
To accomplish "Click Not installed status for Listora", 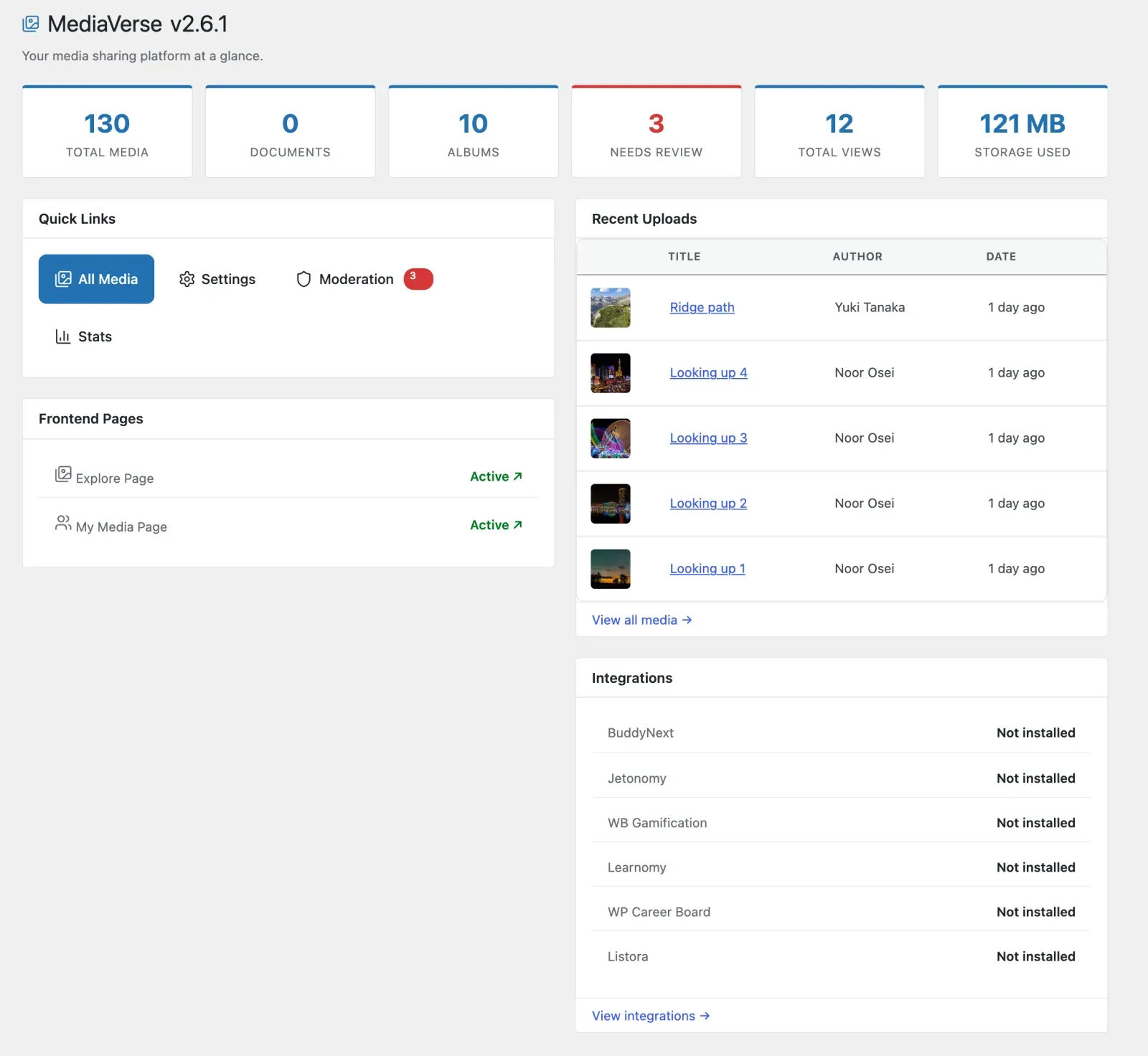I will [1036, 956].
